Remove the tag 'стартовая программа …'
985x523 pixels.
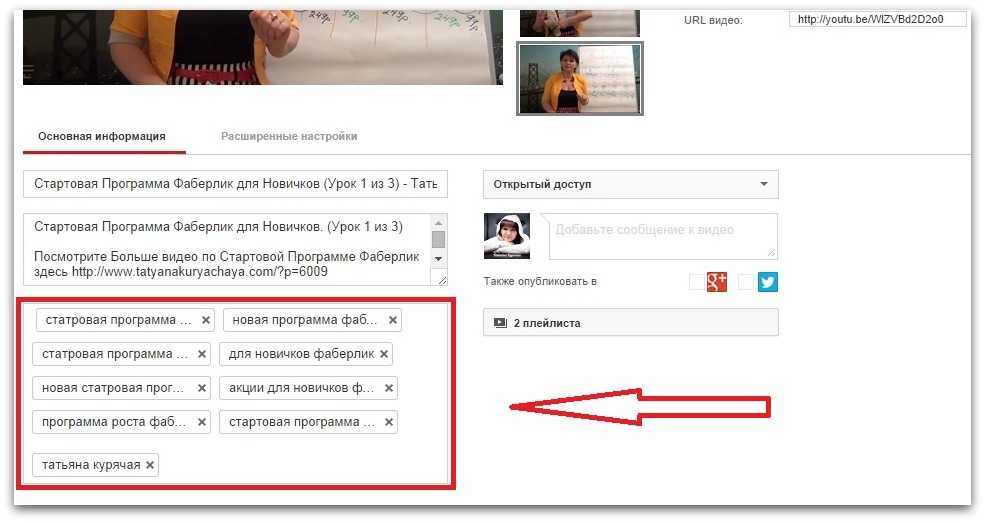(389, 422)
